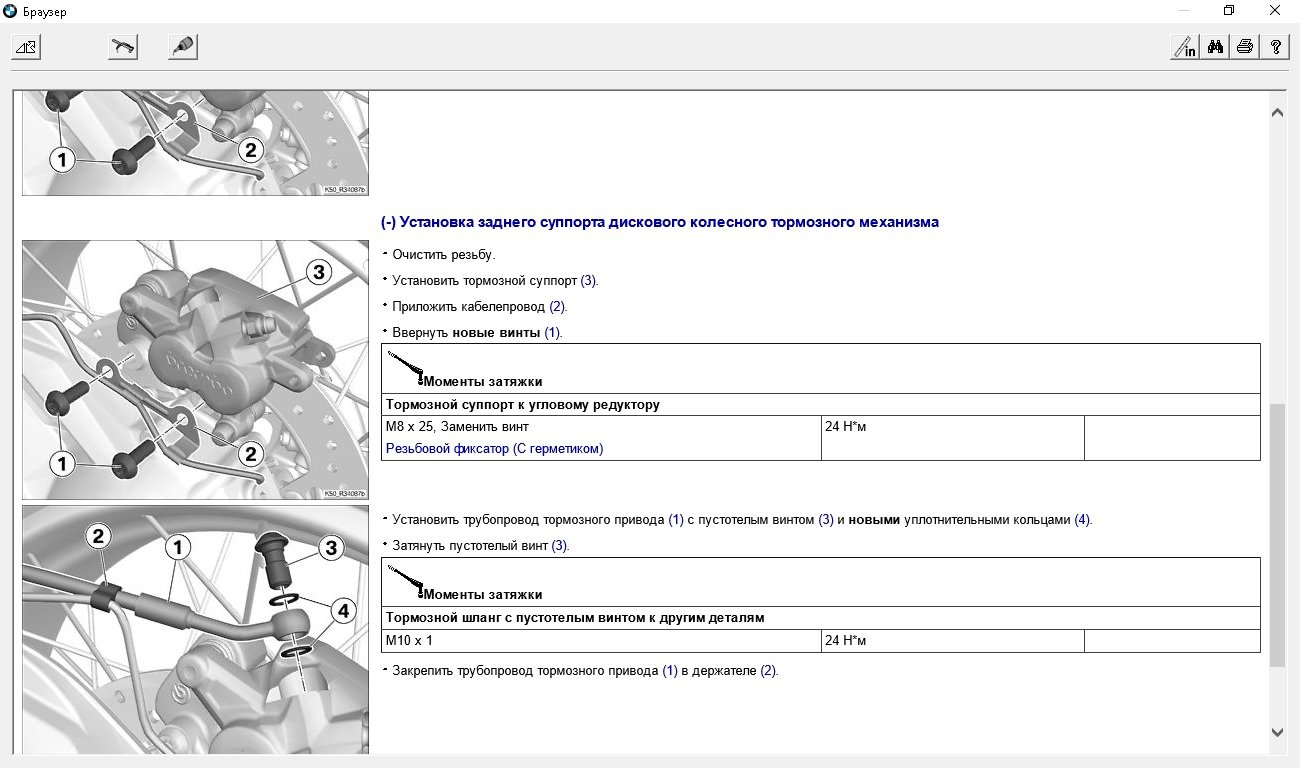Click the BMW logo in title bar
The width and height of the screenshot is (1300, 768).
tap(11, 11)
